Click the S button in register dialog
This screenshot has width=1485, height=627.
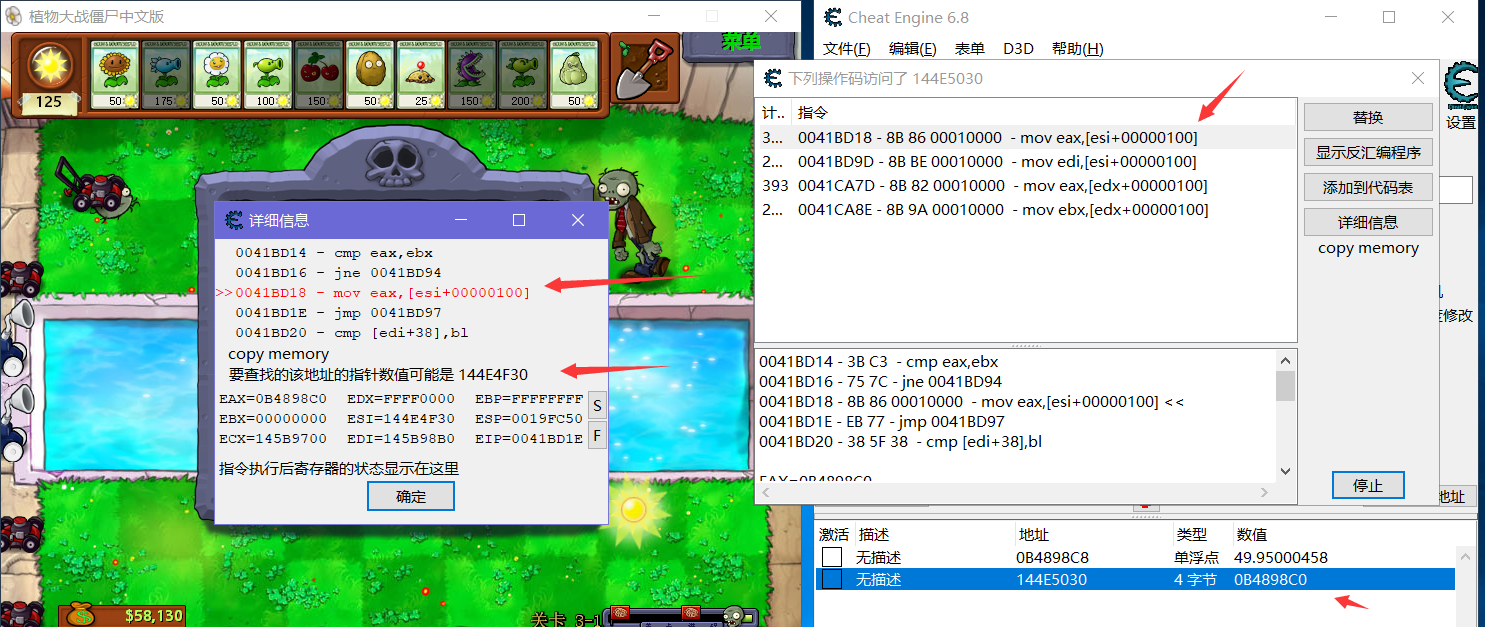click(597, 405)
